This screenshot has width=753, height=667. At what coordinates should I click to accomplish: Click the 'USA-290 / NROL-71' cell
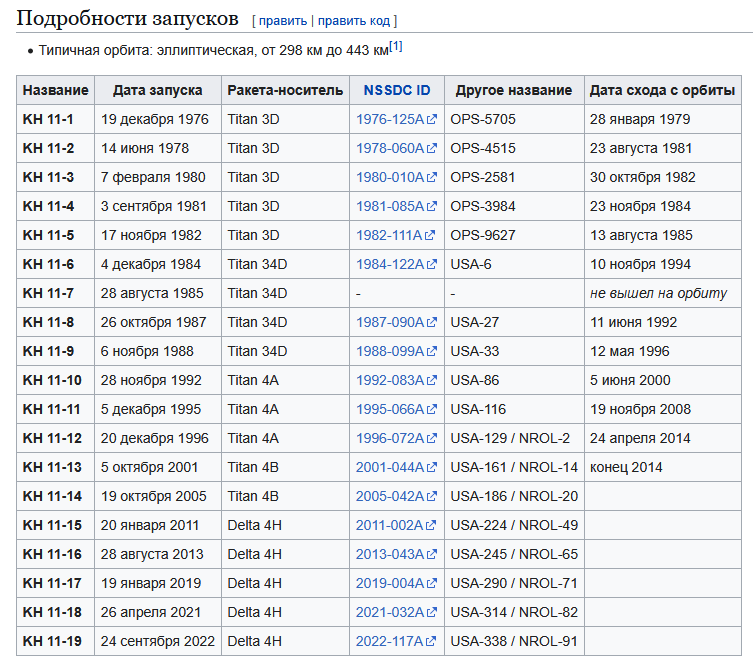pos(514,583)
